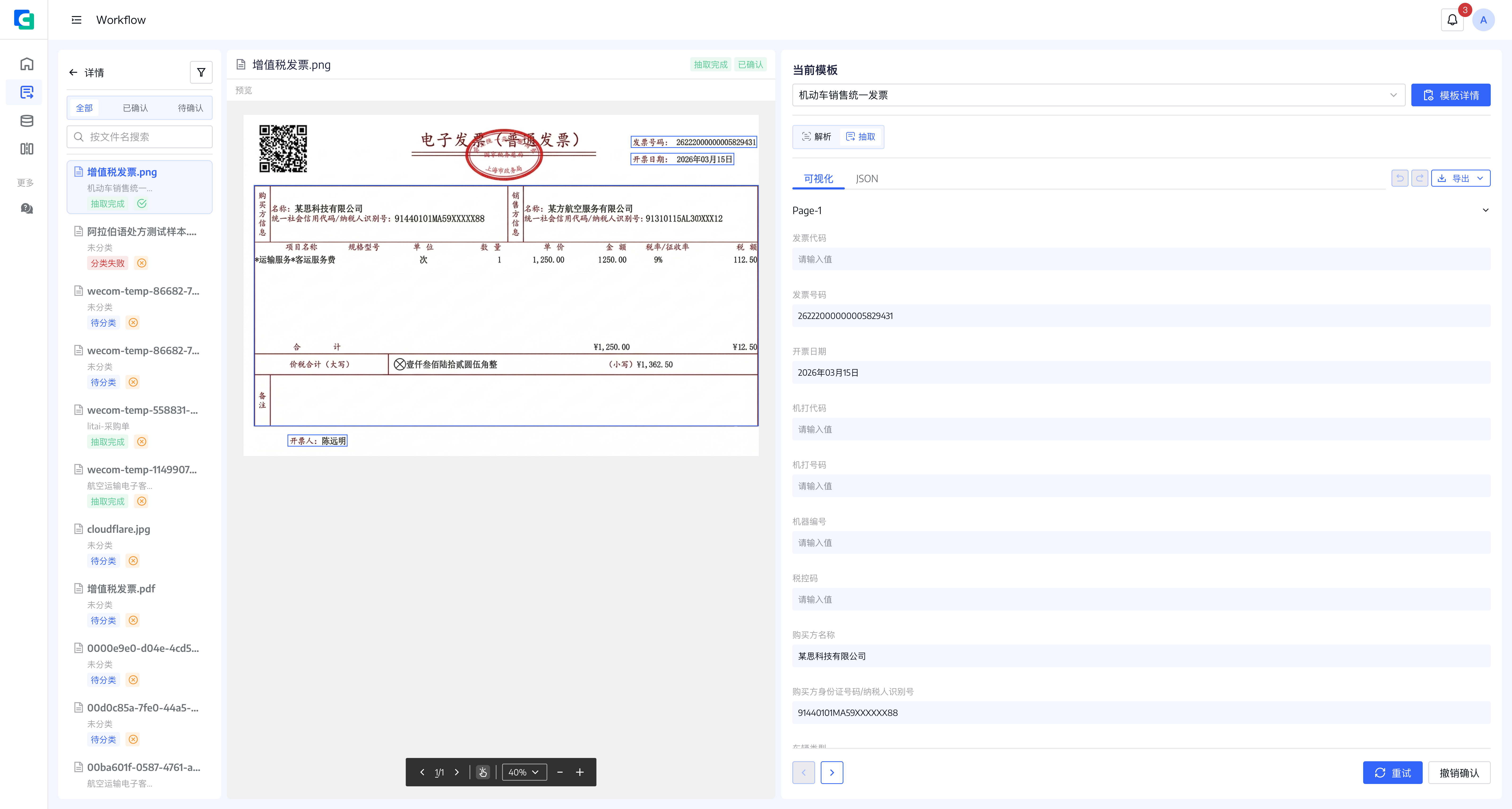This screenshot has height=809, width=1512.
Task: Click the orange status icon on cloudflare.jpg
Action: pos(133,561)
